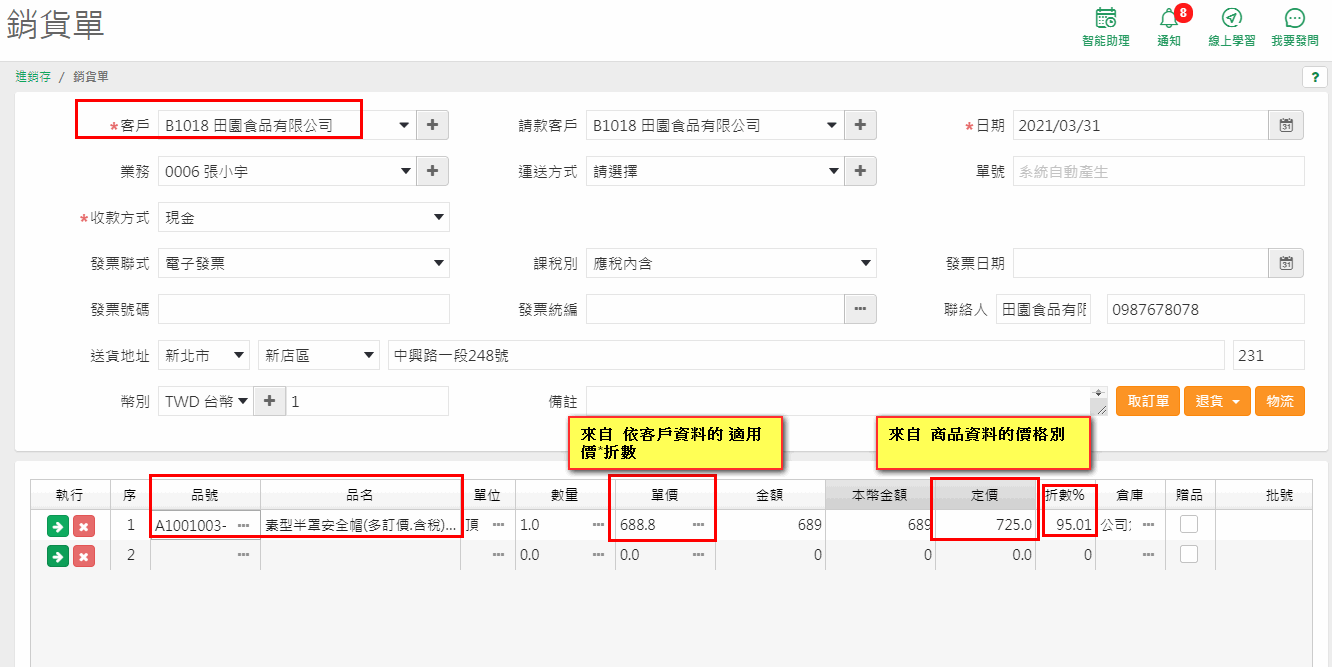Add new 運送方式 with plus button
1332x667 pixels.
tap(860, 171)
